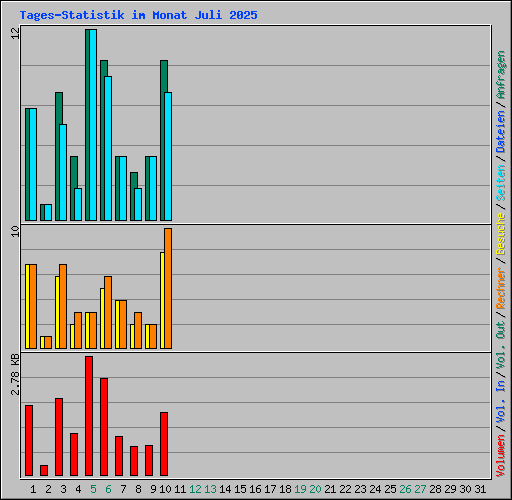
Task: Click day '15' on the x-axis
Action: 240,489
